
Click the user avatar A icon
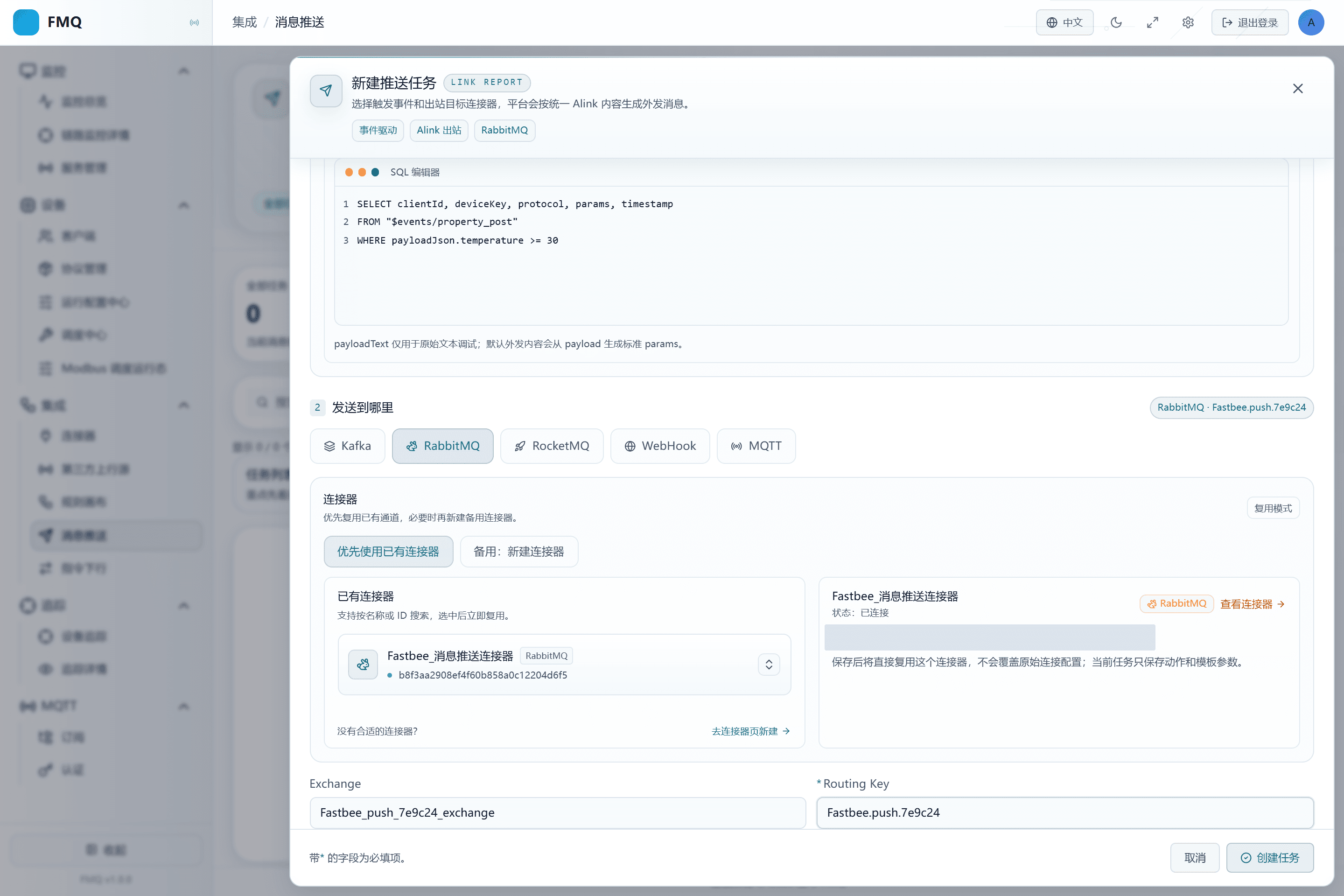pyautogui.click(x=1311, y=22)
